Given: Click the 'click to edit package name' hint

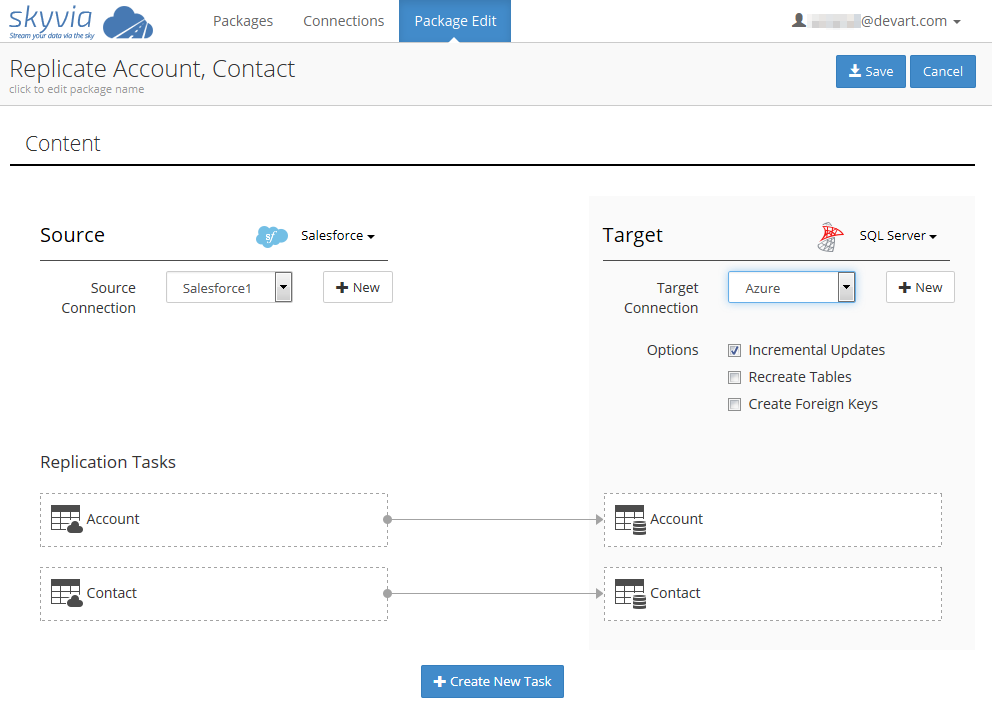Looking at the screenshot, I should (77, 89).
